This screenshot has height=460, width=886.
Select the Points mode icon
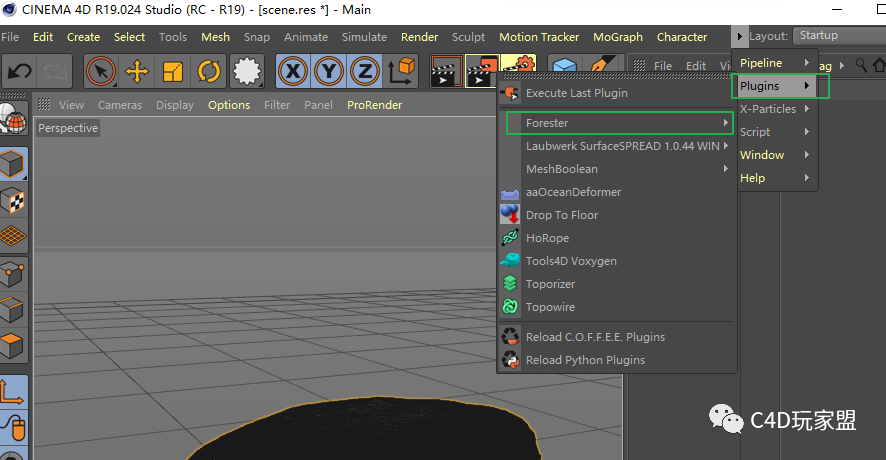[13, 275]
